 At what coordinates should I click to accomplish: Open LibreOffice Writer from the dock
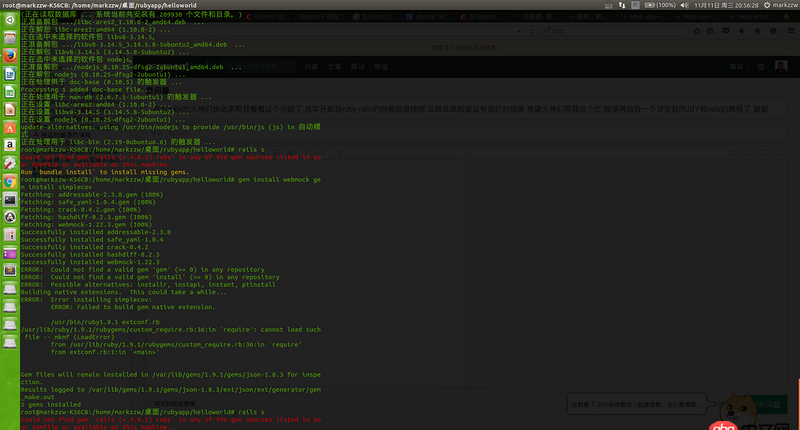pos(9,75)
